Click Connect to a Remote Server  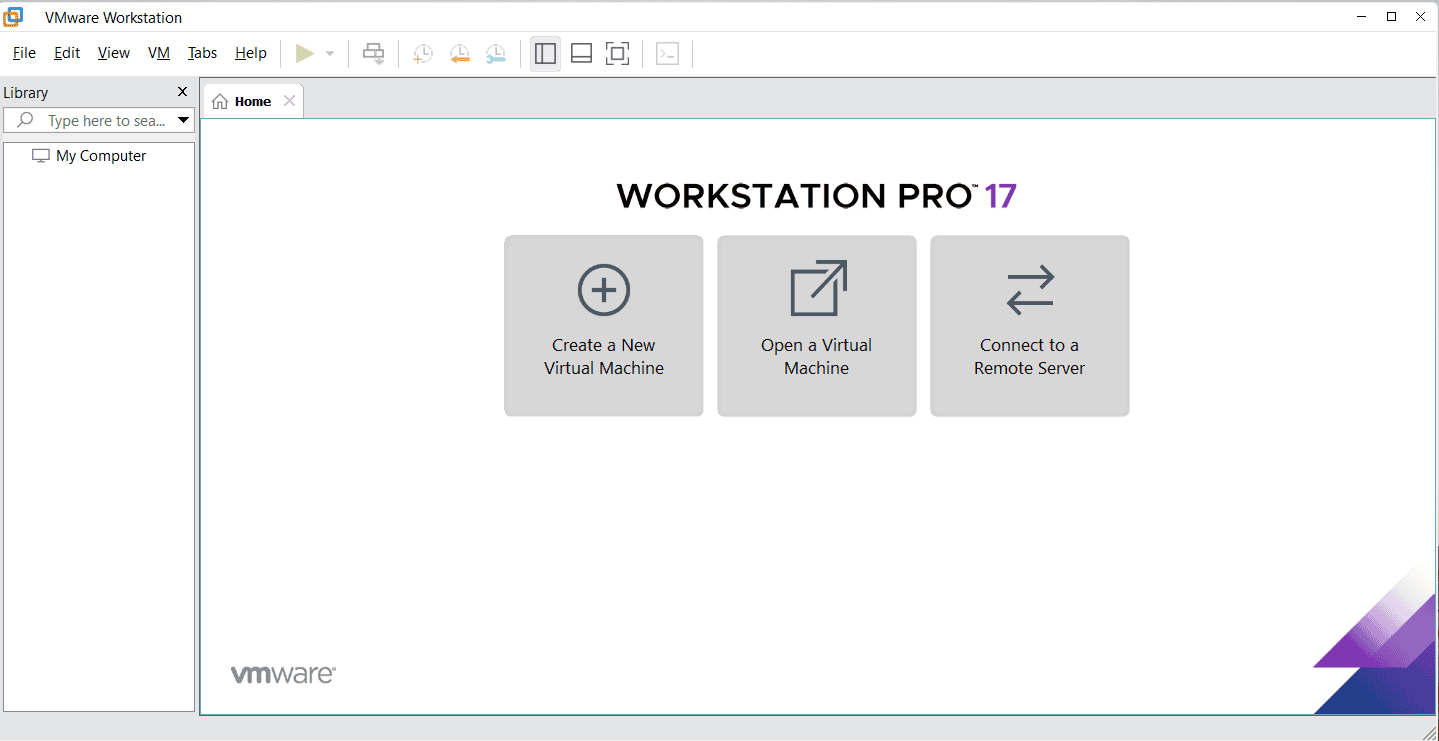coord(1030,325)
